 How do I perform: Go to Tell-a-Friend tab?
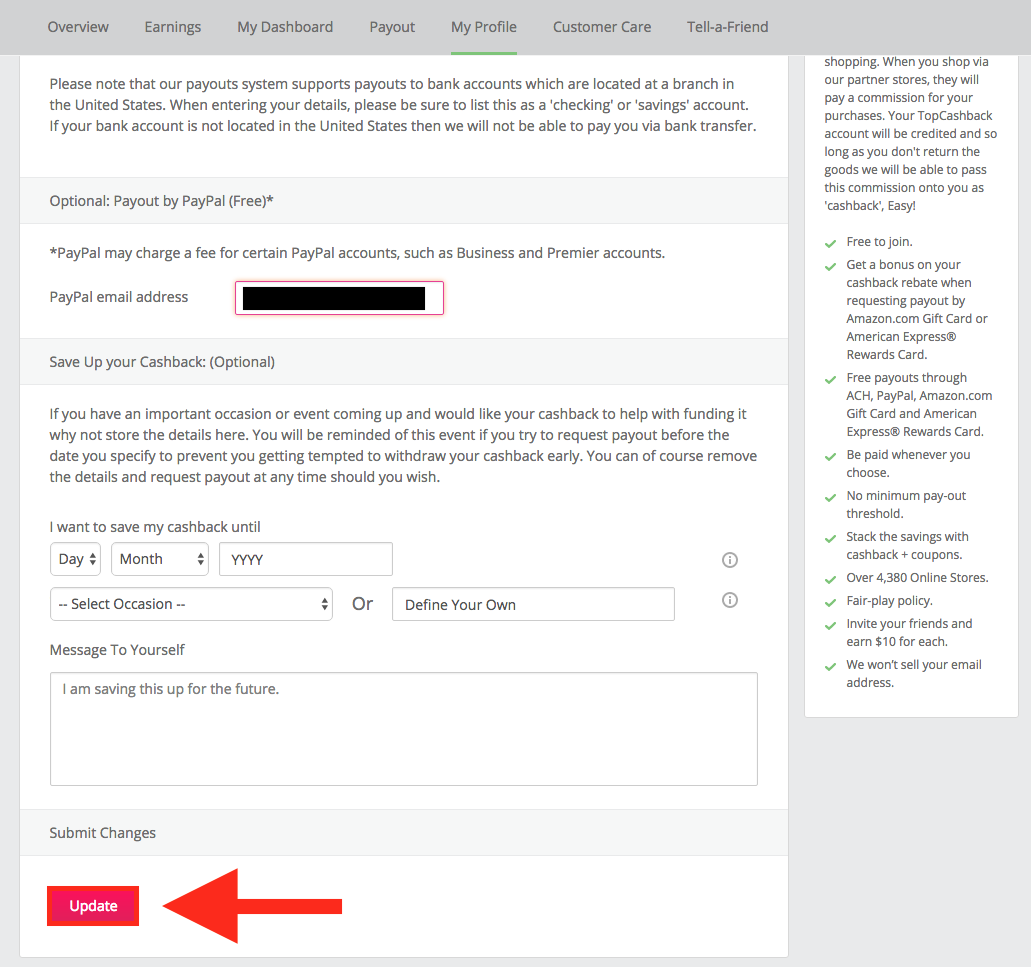tap(728, 27)
